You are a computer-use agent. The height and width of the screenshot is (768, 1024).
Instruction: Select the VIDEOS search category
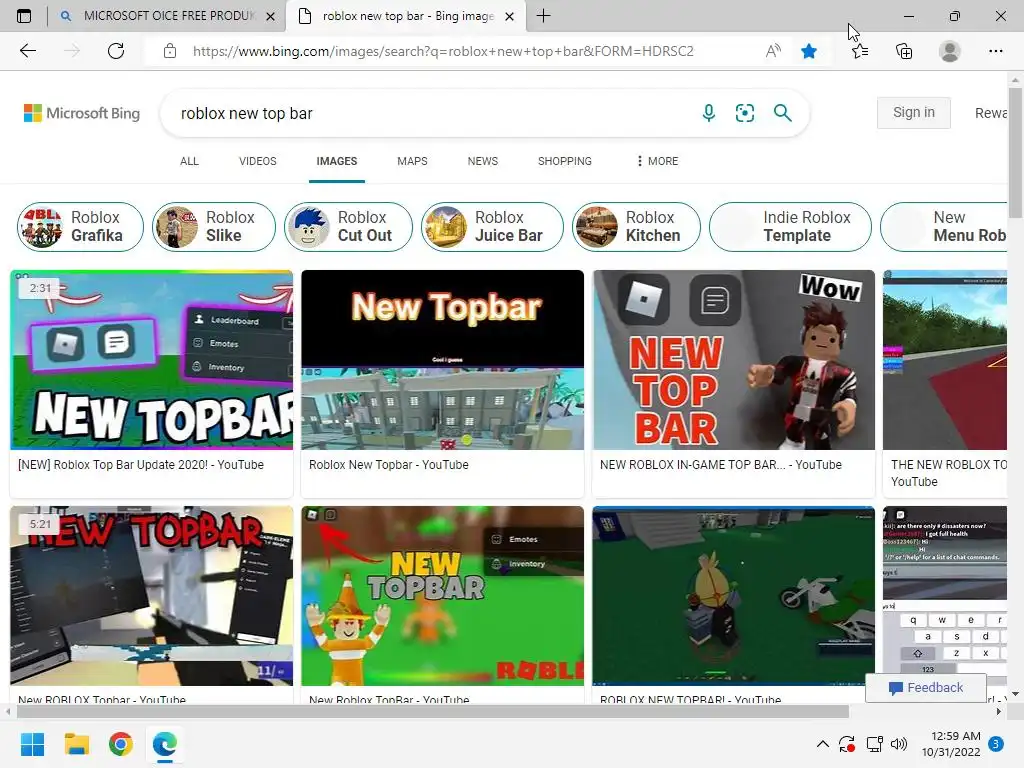[x=257, y=161]
